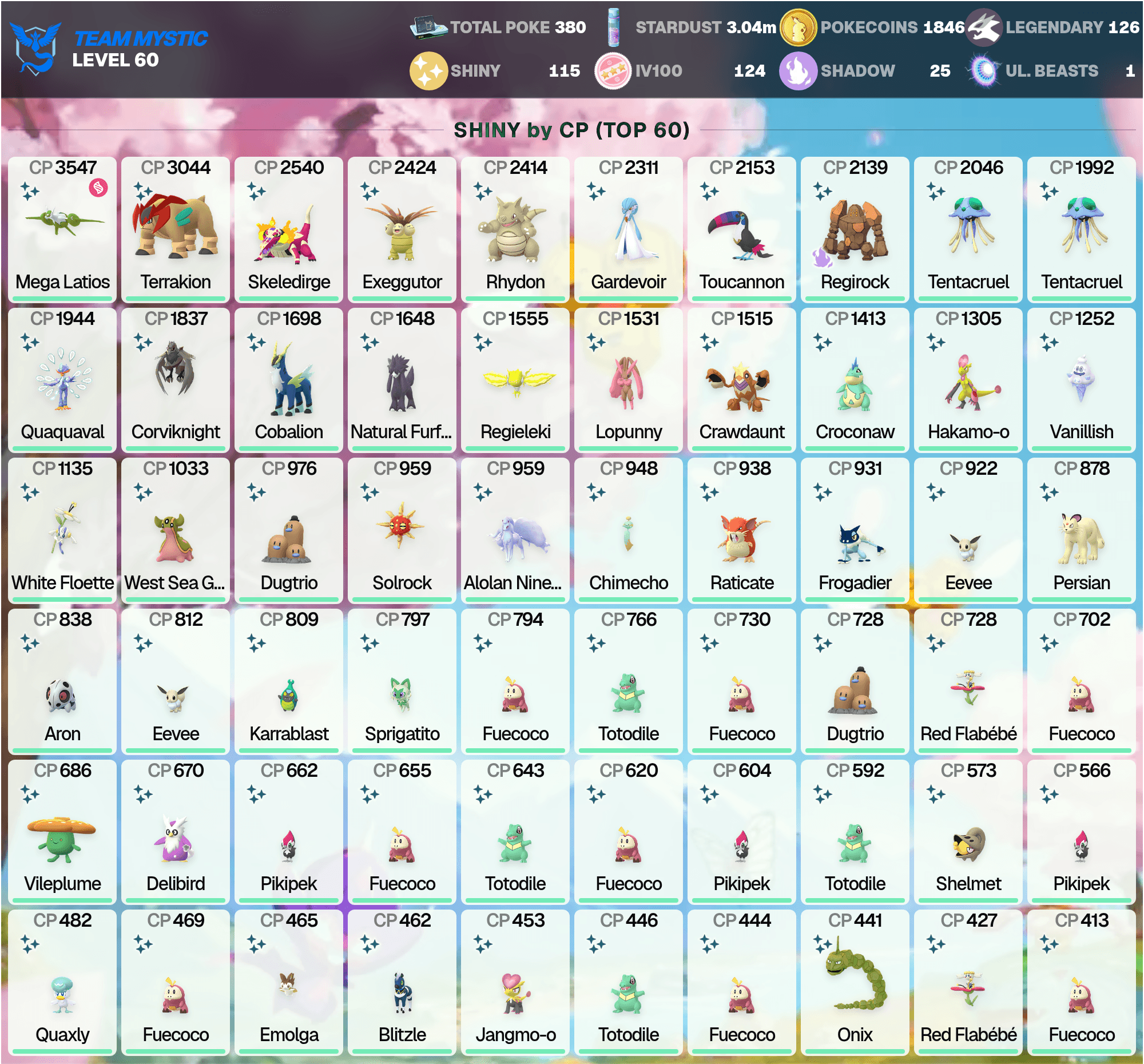1144x1064 pixels.
Task: Click the "TEAM MYSTIC" title text
Action: point(141,38)
